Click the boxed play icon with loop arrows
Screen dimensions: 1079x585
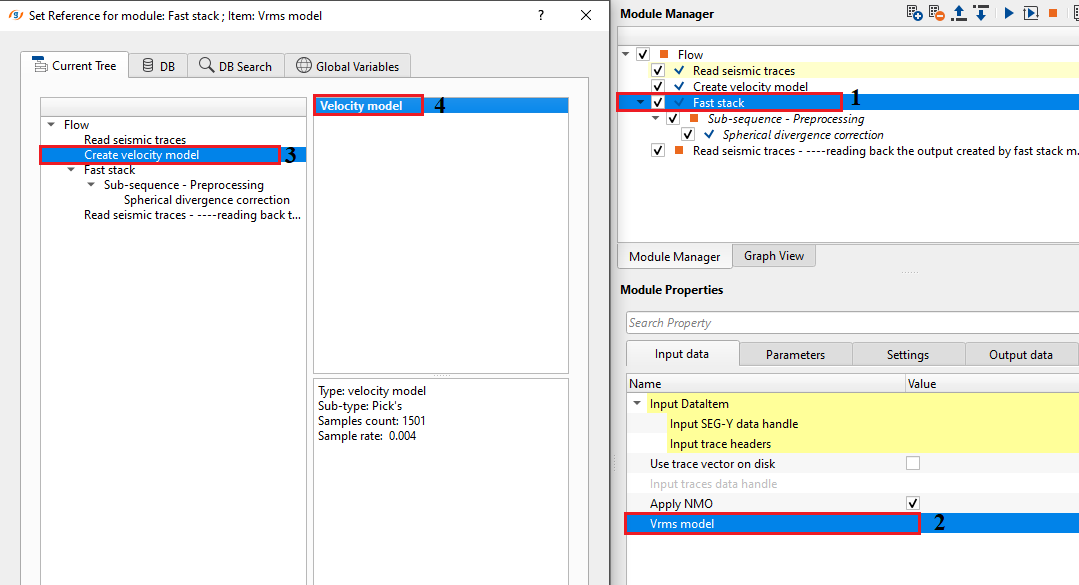[x=1031, y=13]
